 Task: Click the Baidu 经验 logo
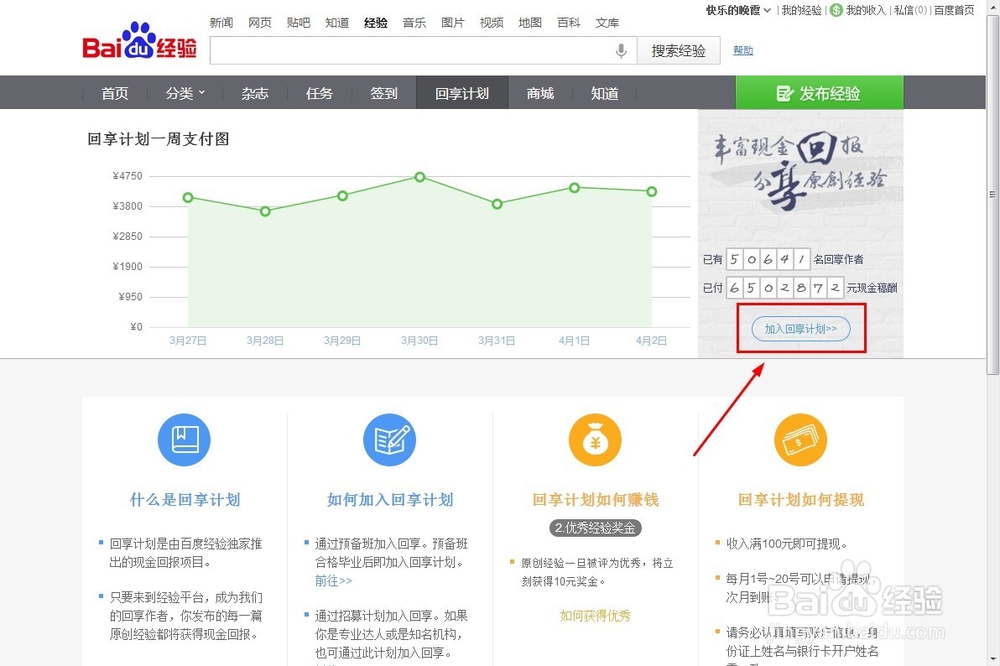pos(138,42)
